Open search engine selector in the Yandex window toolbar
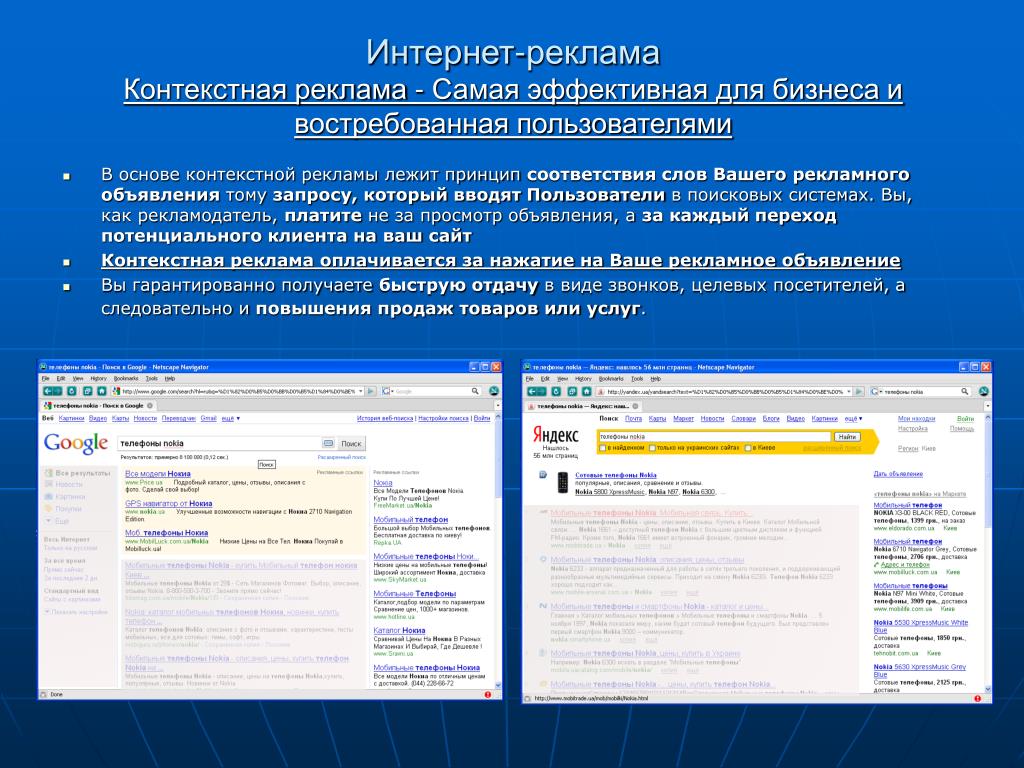Image resolution: width=1024 pixels, height=768 pixels. [x=876, y=391]
